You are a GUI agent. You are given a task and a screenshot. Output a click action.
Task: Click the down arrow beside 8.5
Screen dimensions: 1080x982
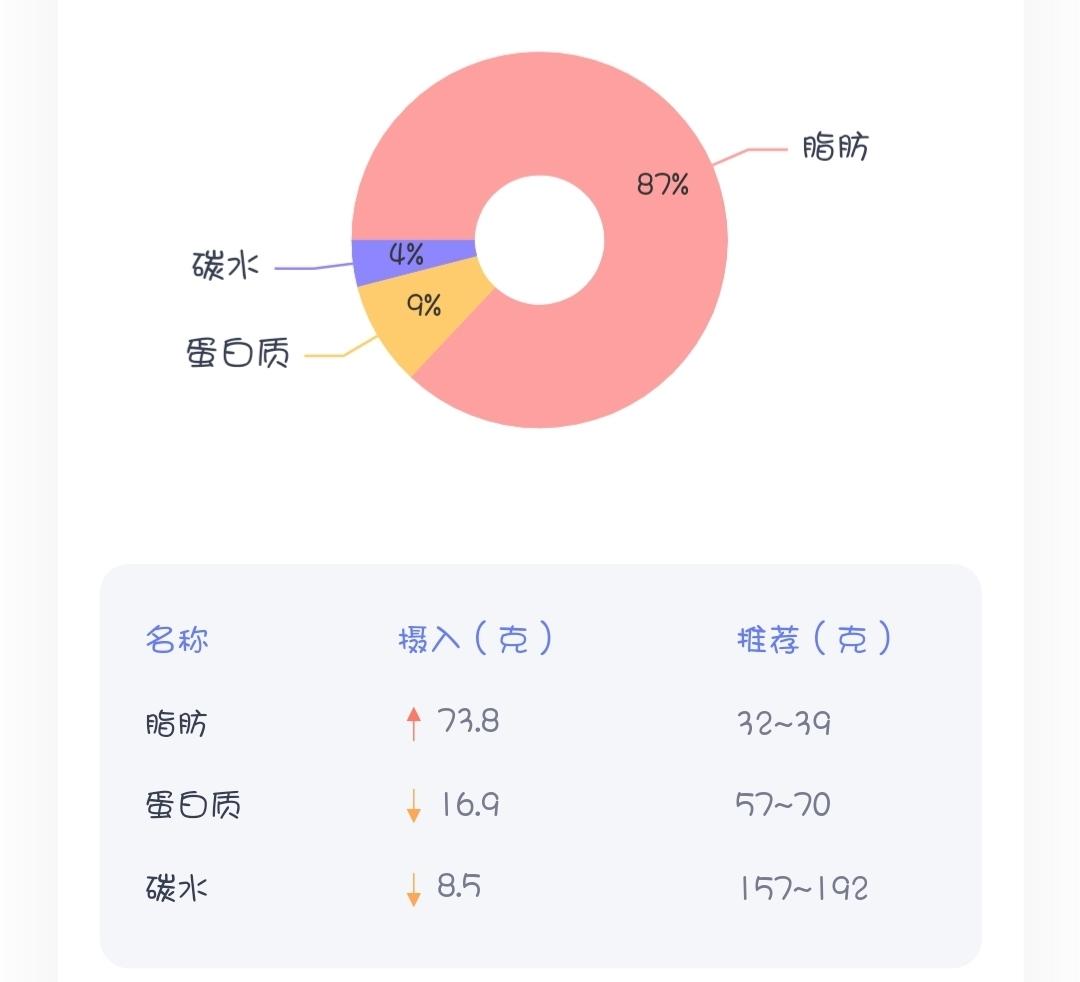point(414,888)
